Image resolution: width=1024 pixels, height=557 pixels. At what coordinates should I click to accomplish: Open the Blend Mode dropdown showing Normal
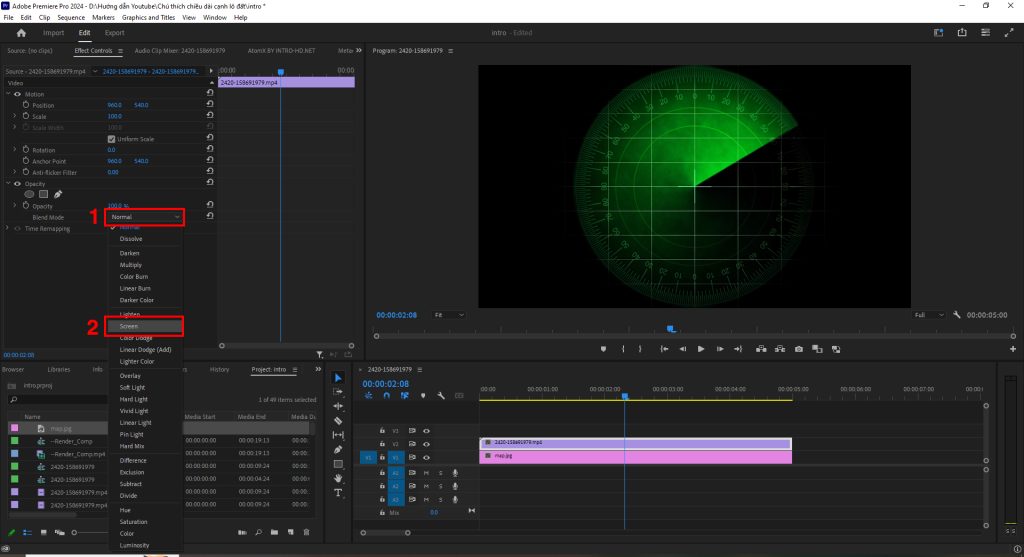[x=146, y=216]
